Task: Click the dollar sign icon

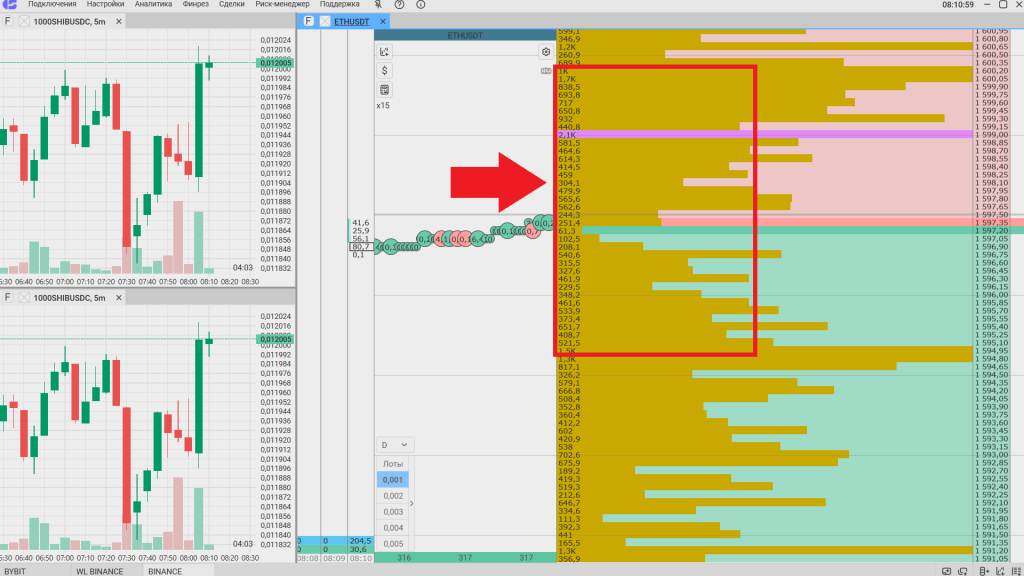Action: coord(385,71)
